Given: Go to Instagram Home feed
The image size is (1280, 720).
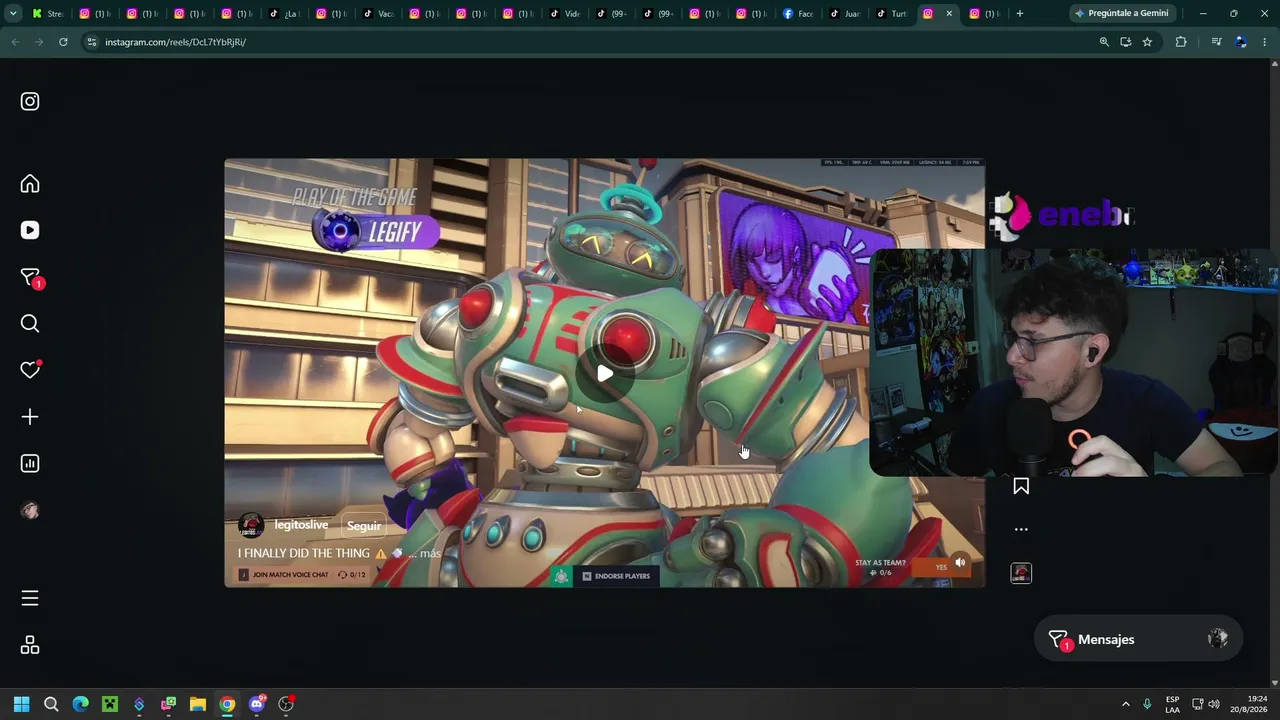Looking at the screenshot, I should [30, 184].
